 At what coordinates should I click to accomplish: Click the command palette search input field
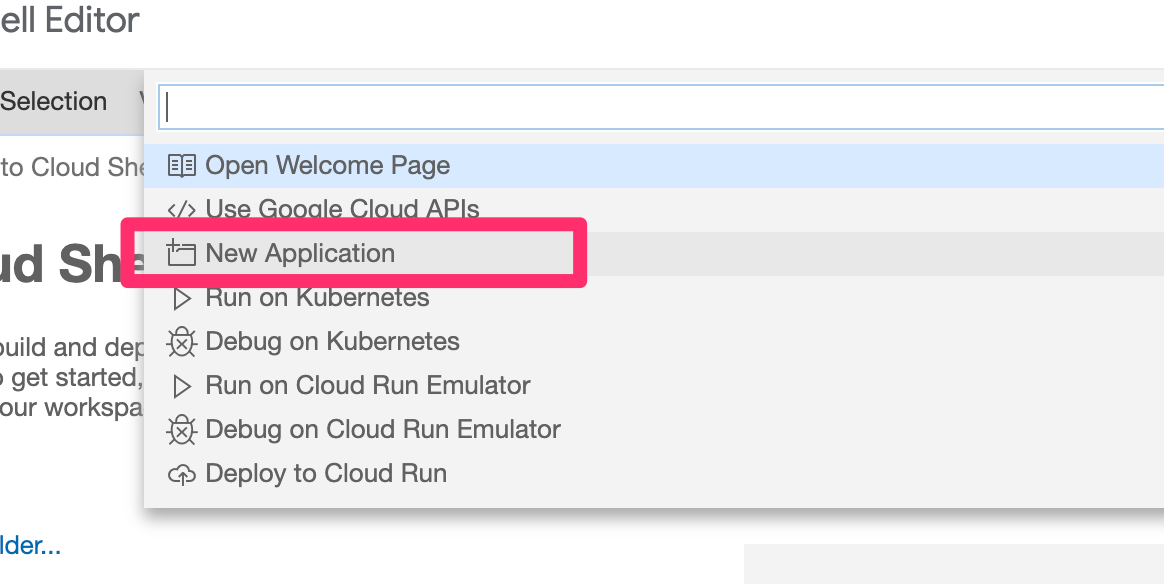(x=661, y=107)
